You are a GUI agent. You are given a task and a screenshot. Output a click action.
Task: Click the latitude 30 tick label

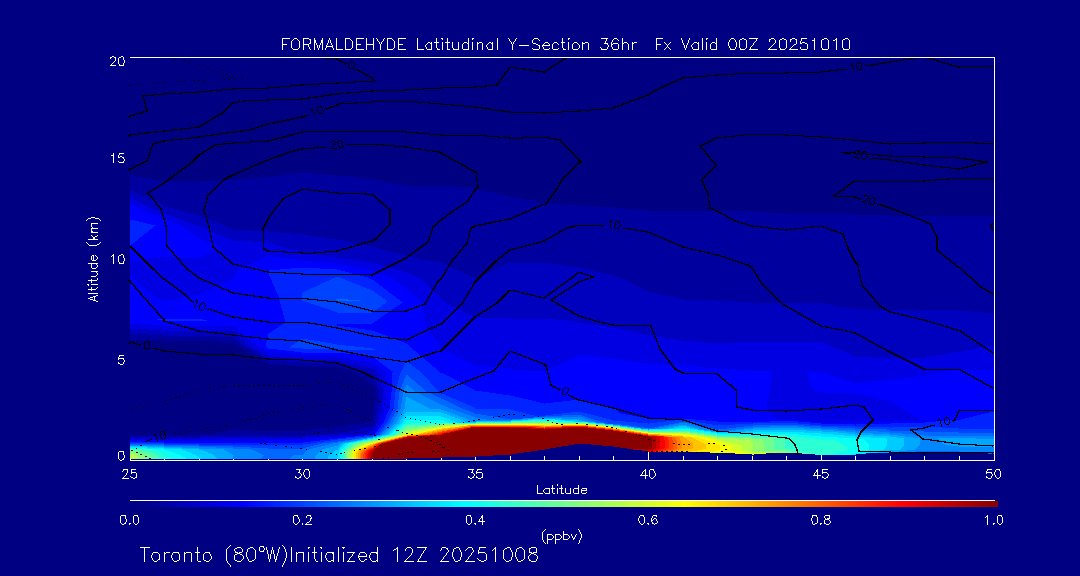click(302, 473)
